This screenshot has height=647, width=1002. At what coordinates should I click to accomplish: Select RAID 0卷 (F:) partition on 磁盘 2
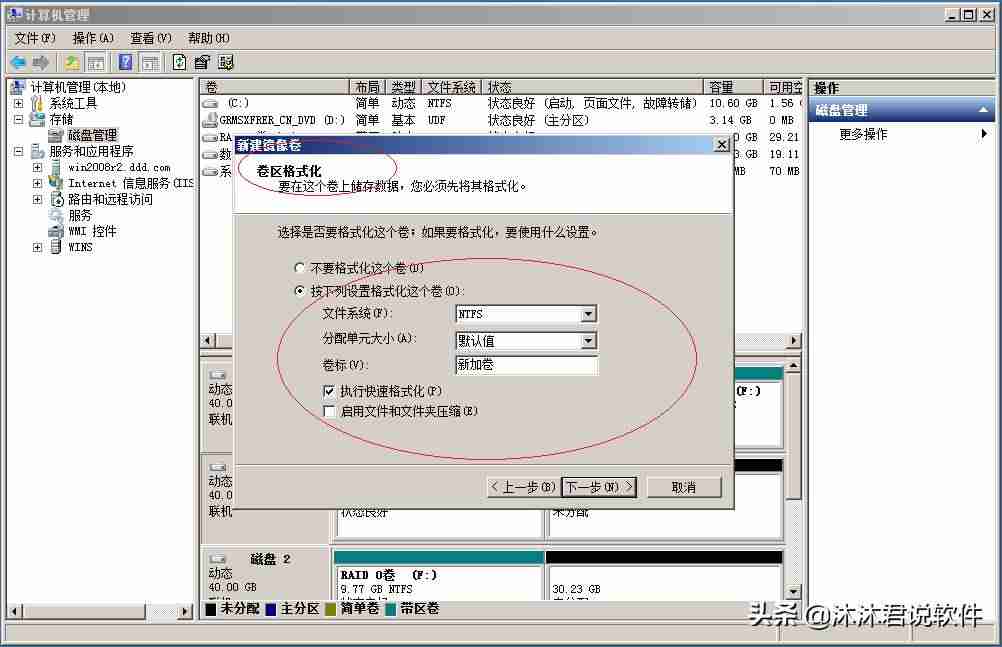coord(438,575)
